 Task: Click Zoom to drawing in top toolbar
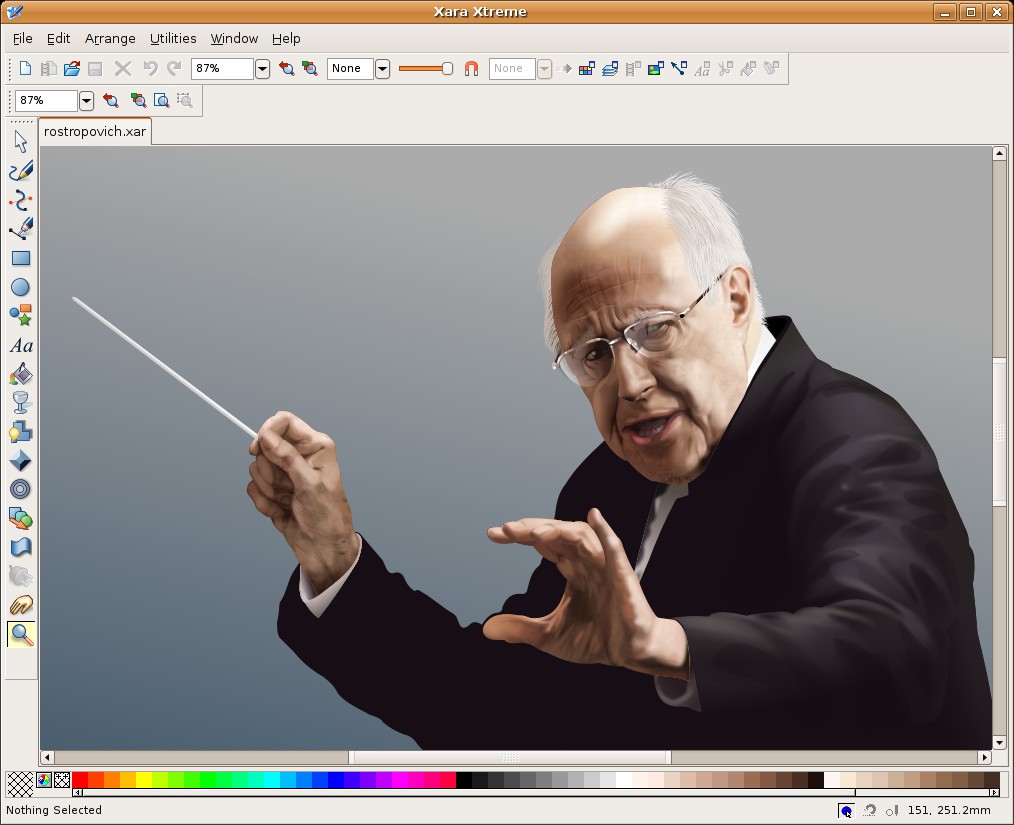(x=310, y=69)
